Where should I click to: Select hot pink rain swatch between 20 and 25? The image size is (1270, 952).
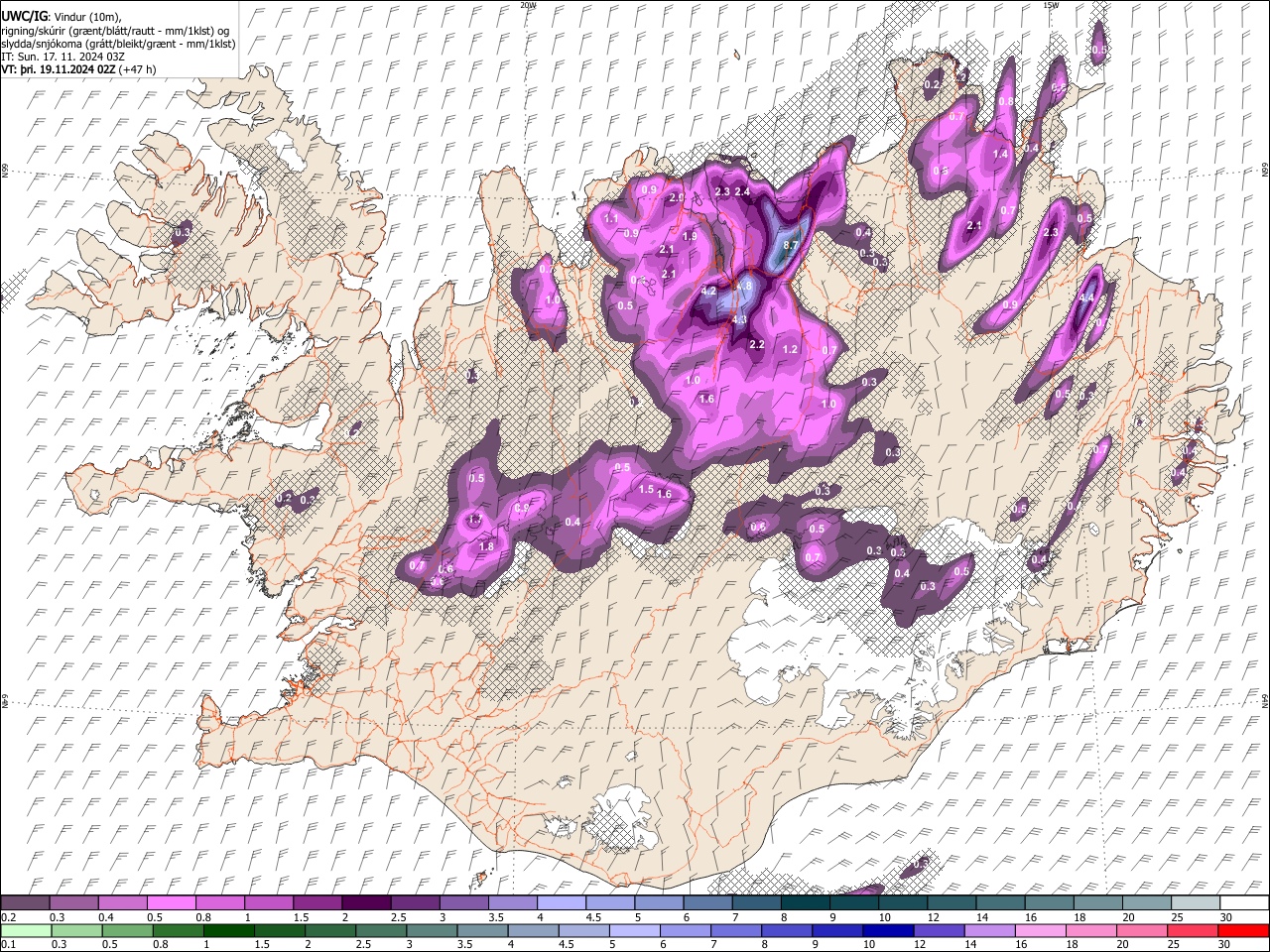click(1142, 930)
